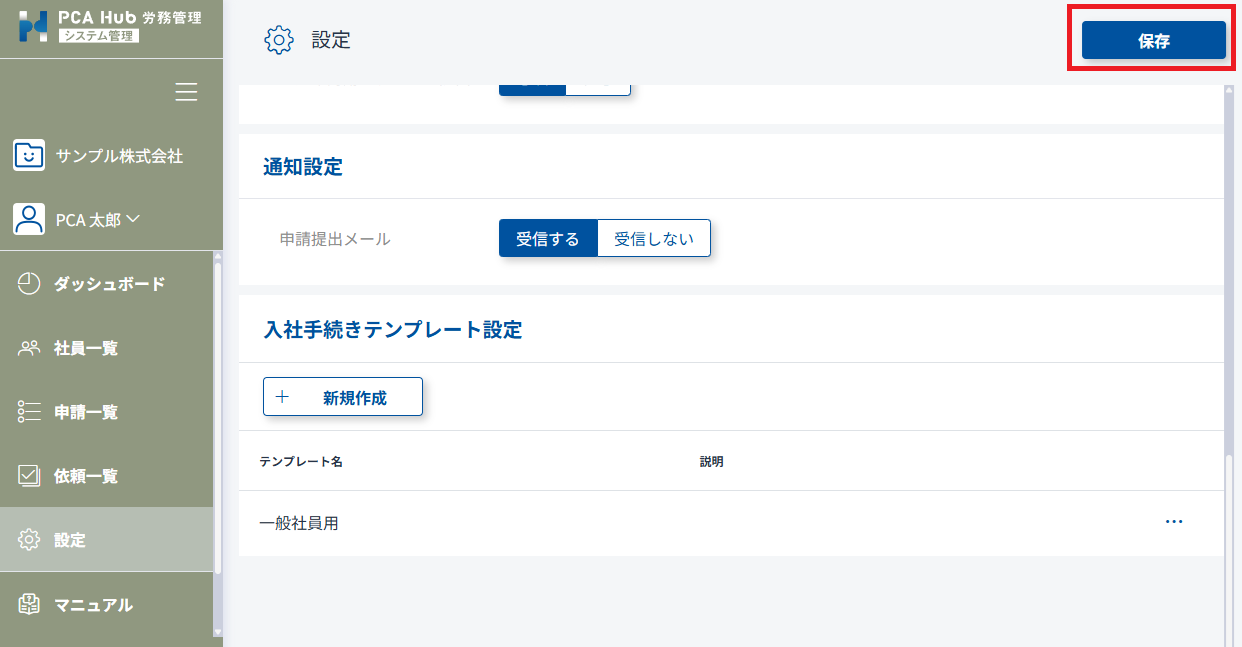Click the PCA Hub logo icon

point(33,27)
